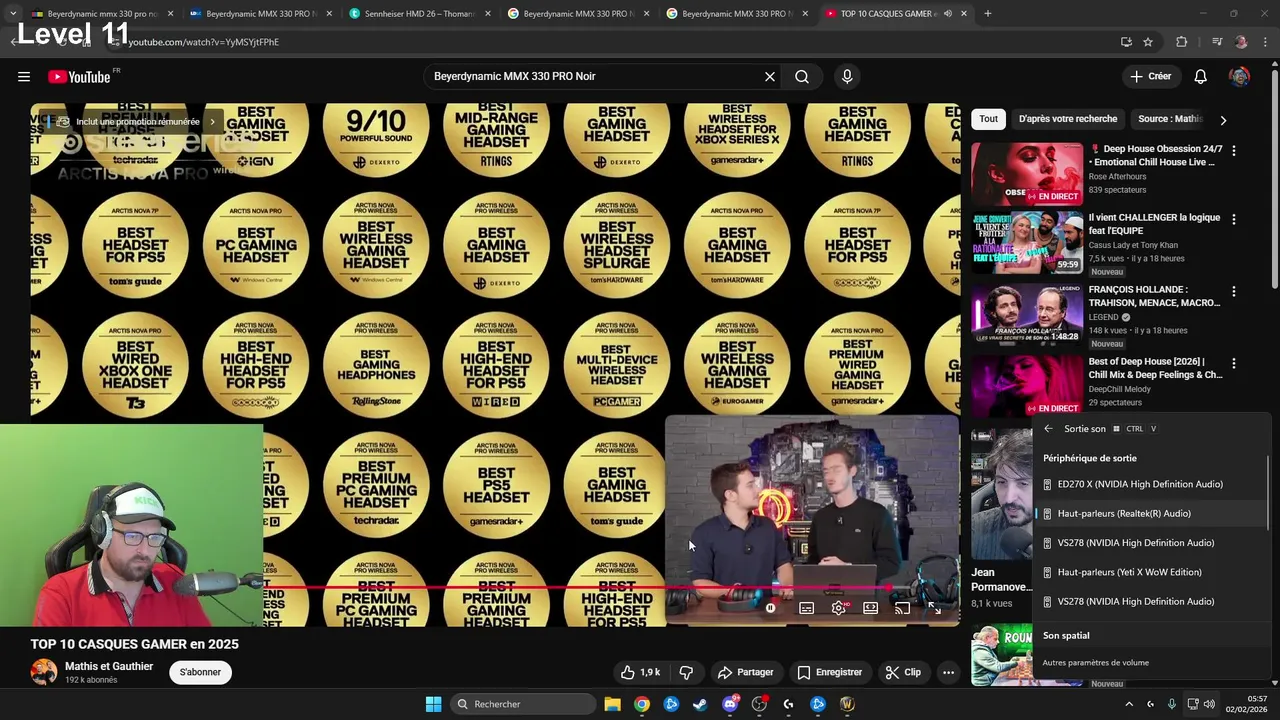This screenshot has height=720, width=1280.
Task: Cast the video to a device
Action: [902, 607]
